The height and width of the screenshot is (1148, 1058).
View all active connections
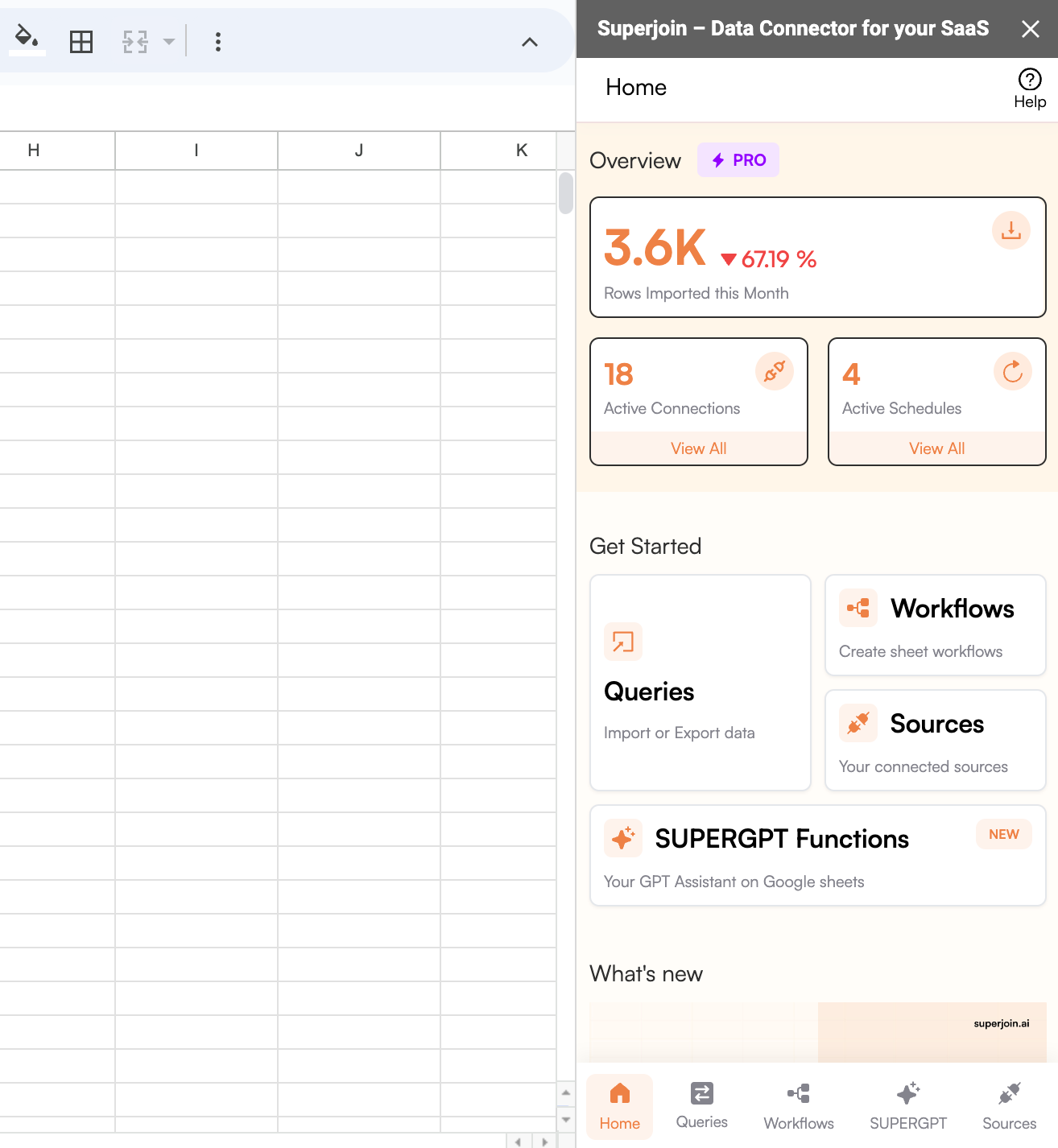pos(699,448)
